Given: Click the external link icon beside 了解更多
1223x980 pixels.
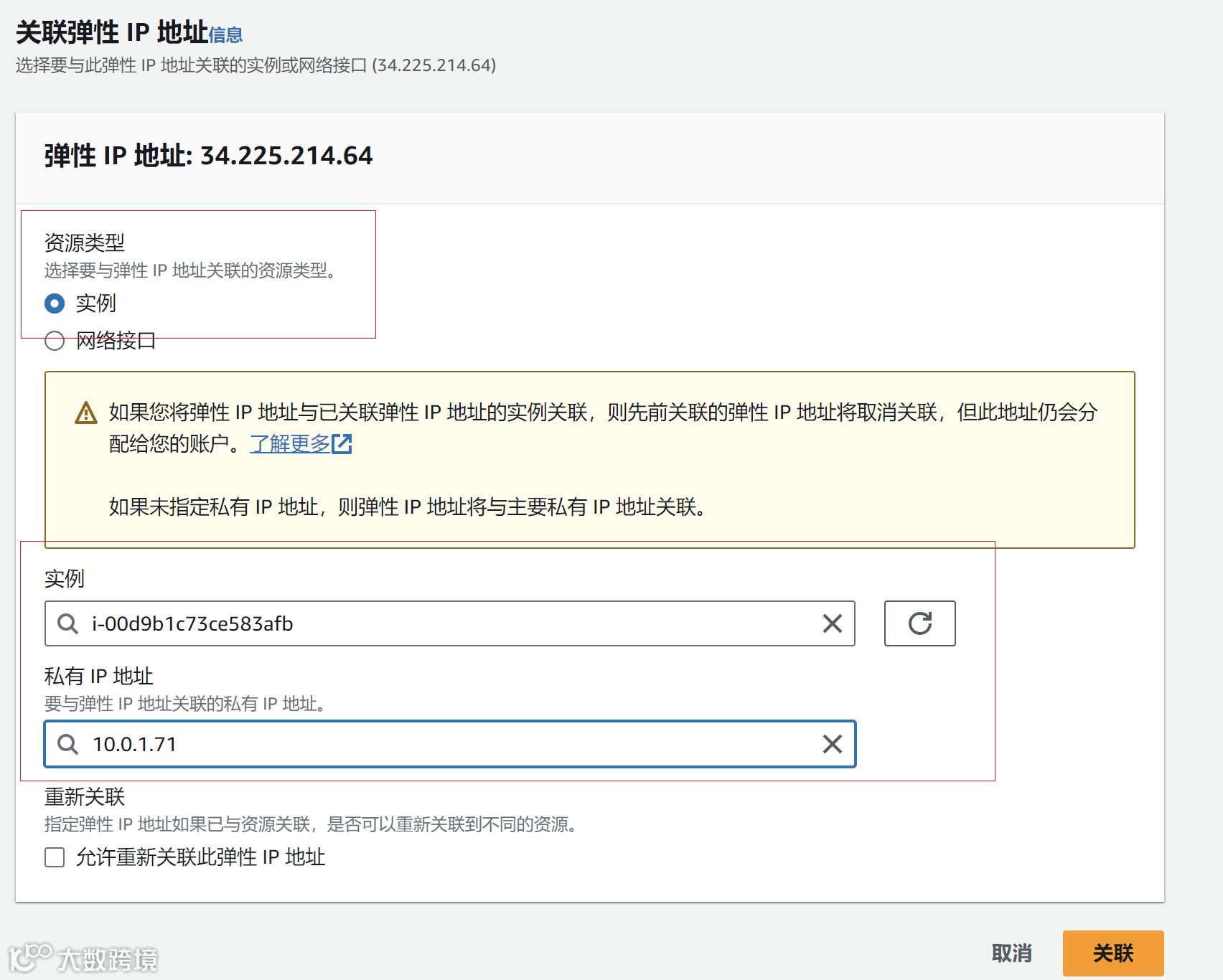Looking at the screenshot, I should tap(342, 444).
